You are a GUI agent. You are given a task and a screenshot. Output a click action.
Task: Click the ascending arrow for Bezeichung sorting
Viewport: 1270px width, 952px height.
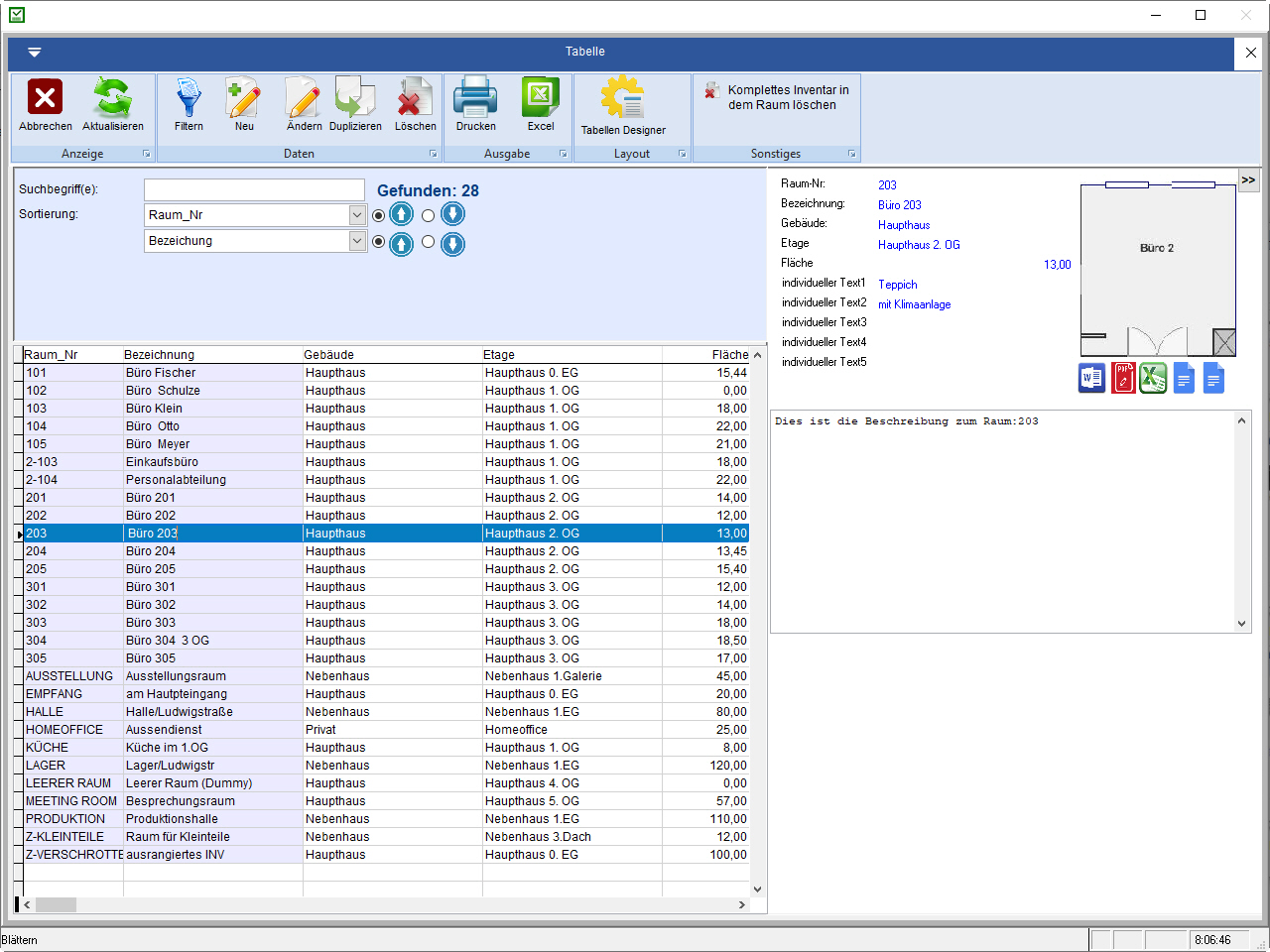click(401, 244)
